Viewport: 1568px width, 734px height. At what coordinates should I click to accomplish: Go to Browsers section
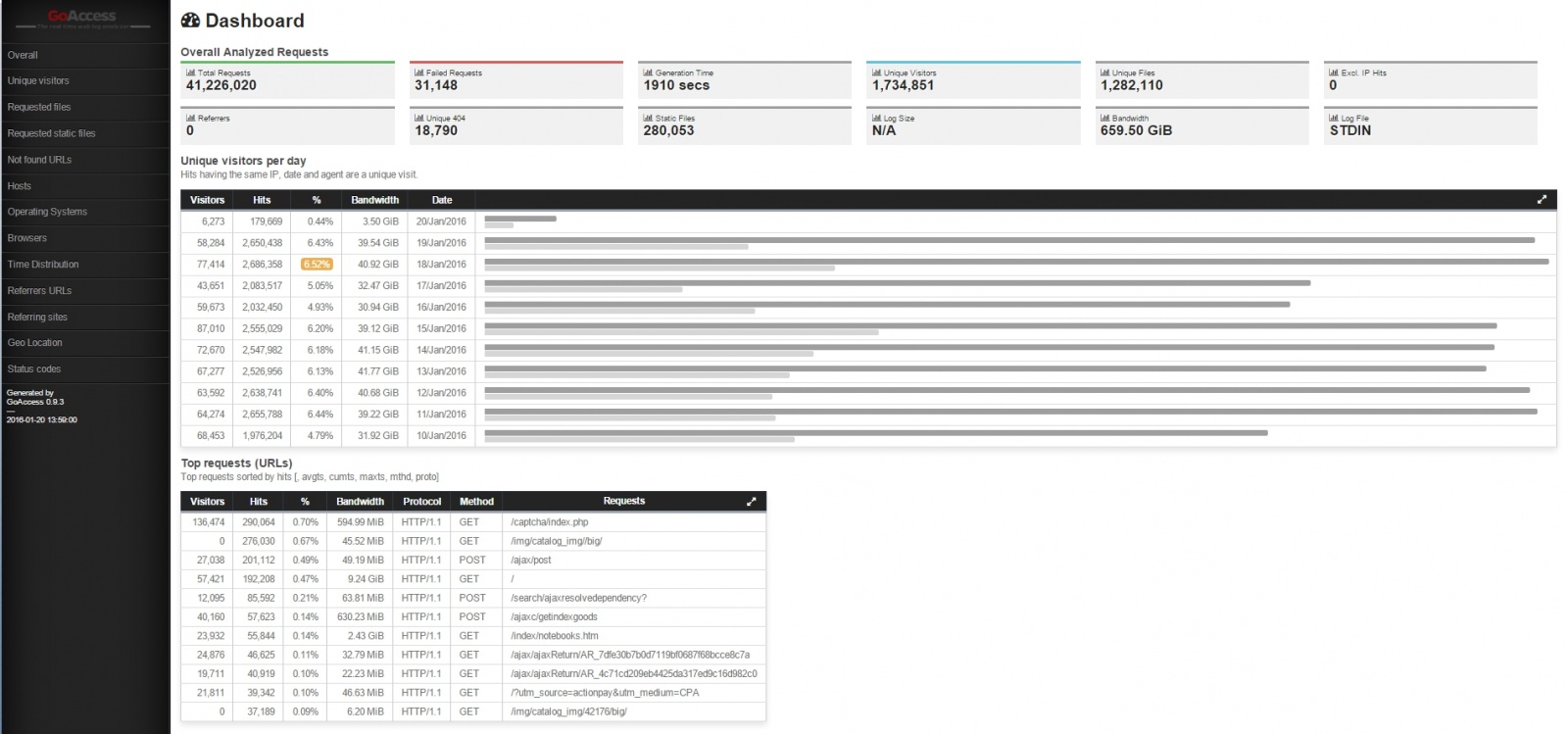85,238
